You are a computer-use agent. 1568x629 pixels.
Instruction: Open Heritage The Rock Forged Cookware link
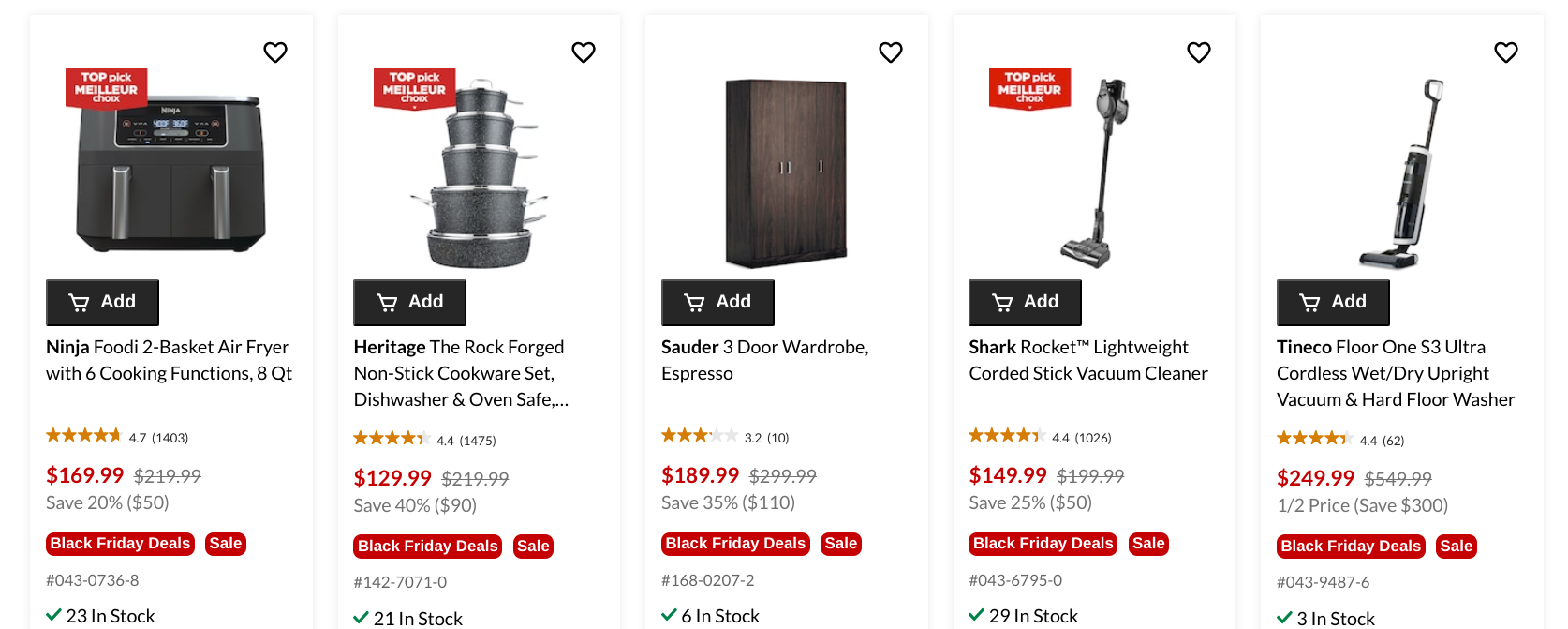(x=459, y=373)
